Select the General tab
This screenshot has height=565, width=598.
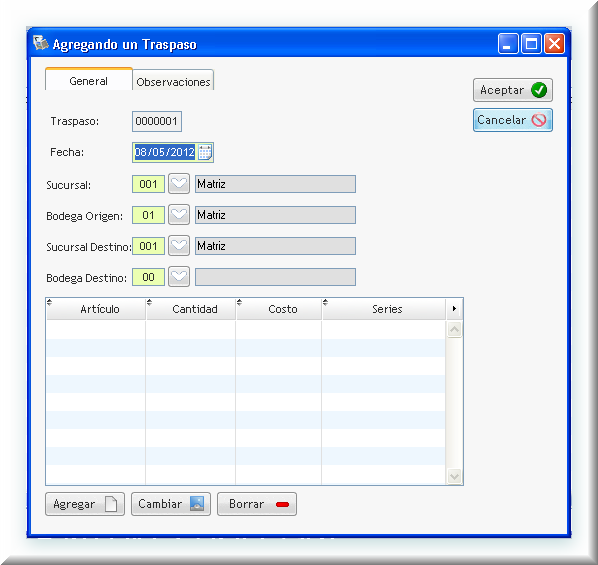pyautogui.click(x=88, y=80)
